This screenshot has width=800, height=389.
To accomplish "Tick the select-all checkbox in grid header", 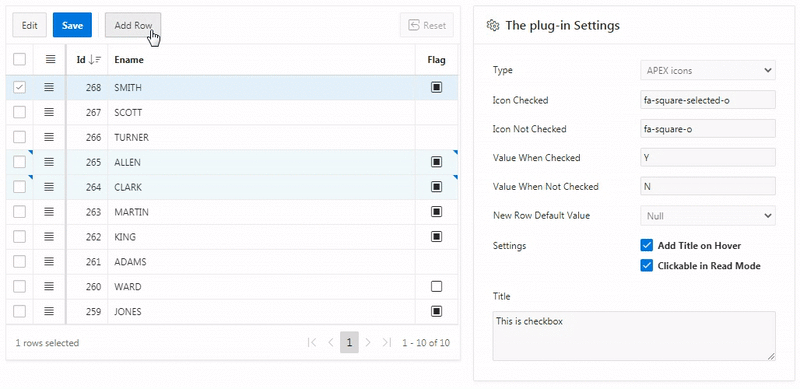I will click(x=19, y=60).
